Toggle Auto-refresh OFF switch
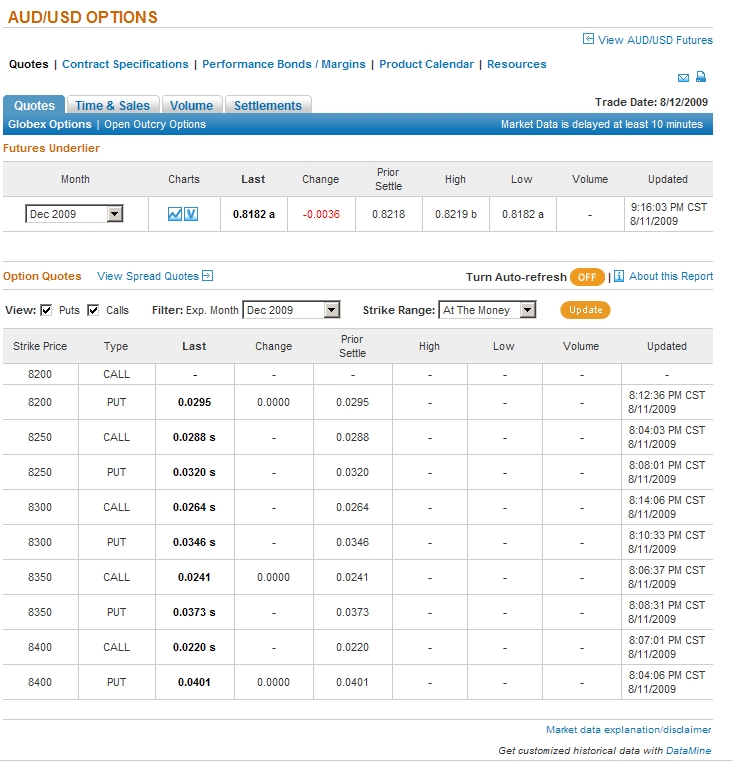Screen dimensions: 744x765 click(x=587, y=277)
